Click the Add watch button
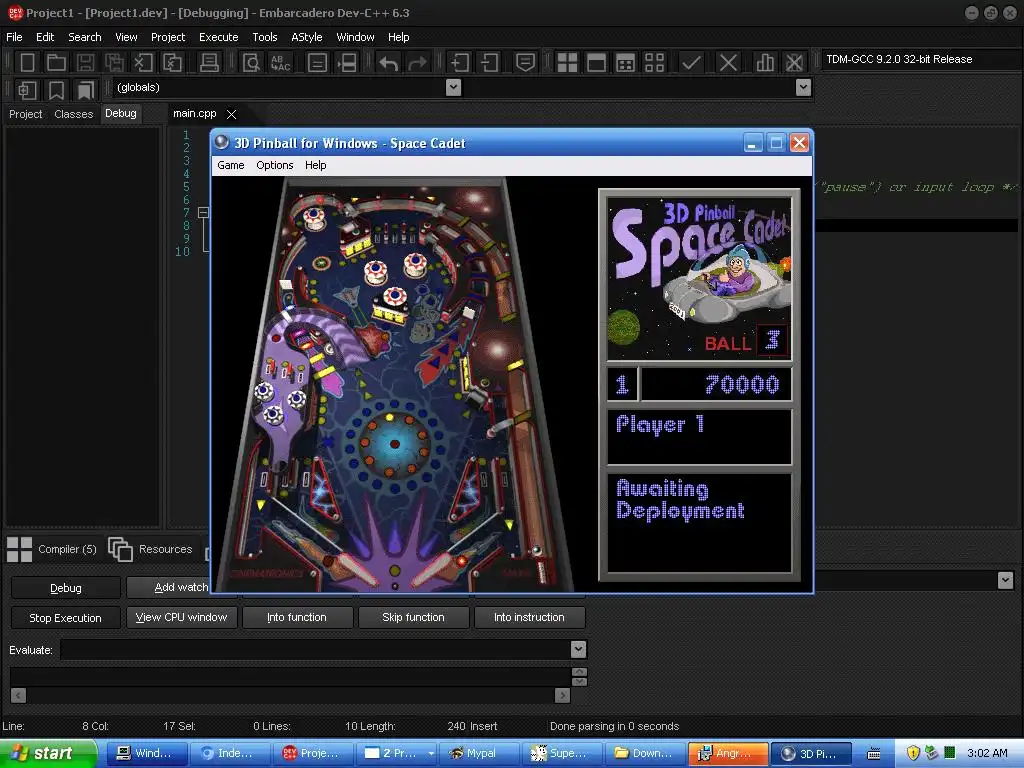The image size is (1024, 768). pyautogui.click(x=168, y=588)
